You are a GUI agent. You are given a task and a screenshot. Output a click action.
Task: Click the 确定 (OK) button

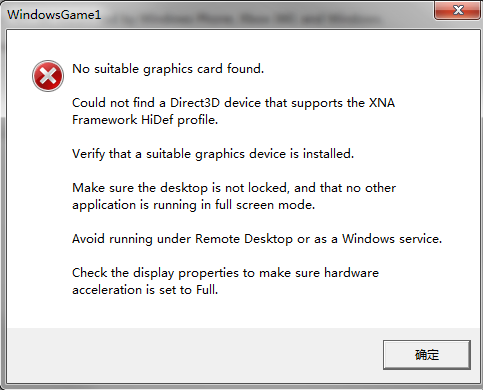[x=427, y=355]
